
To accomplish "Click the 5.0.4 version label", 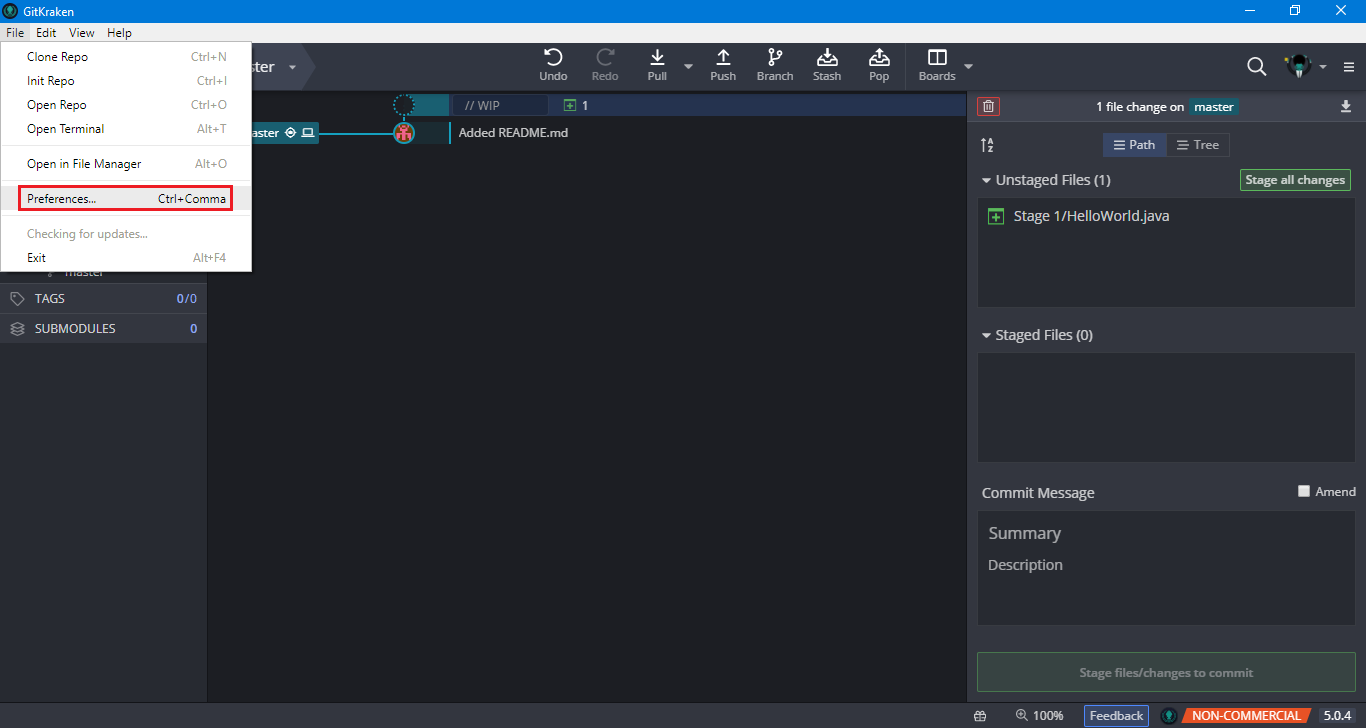I will [1337, 716].
